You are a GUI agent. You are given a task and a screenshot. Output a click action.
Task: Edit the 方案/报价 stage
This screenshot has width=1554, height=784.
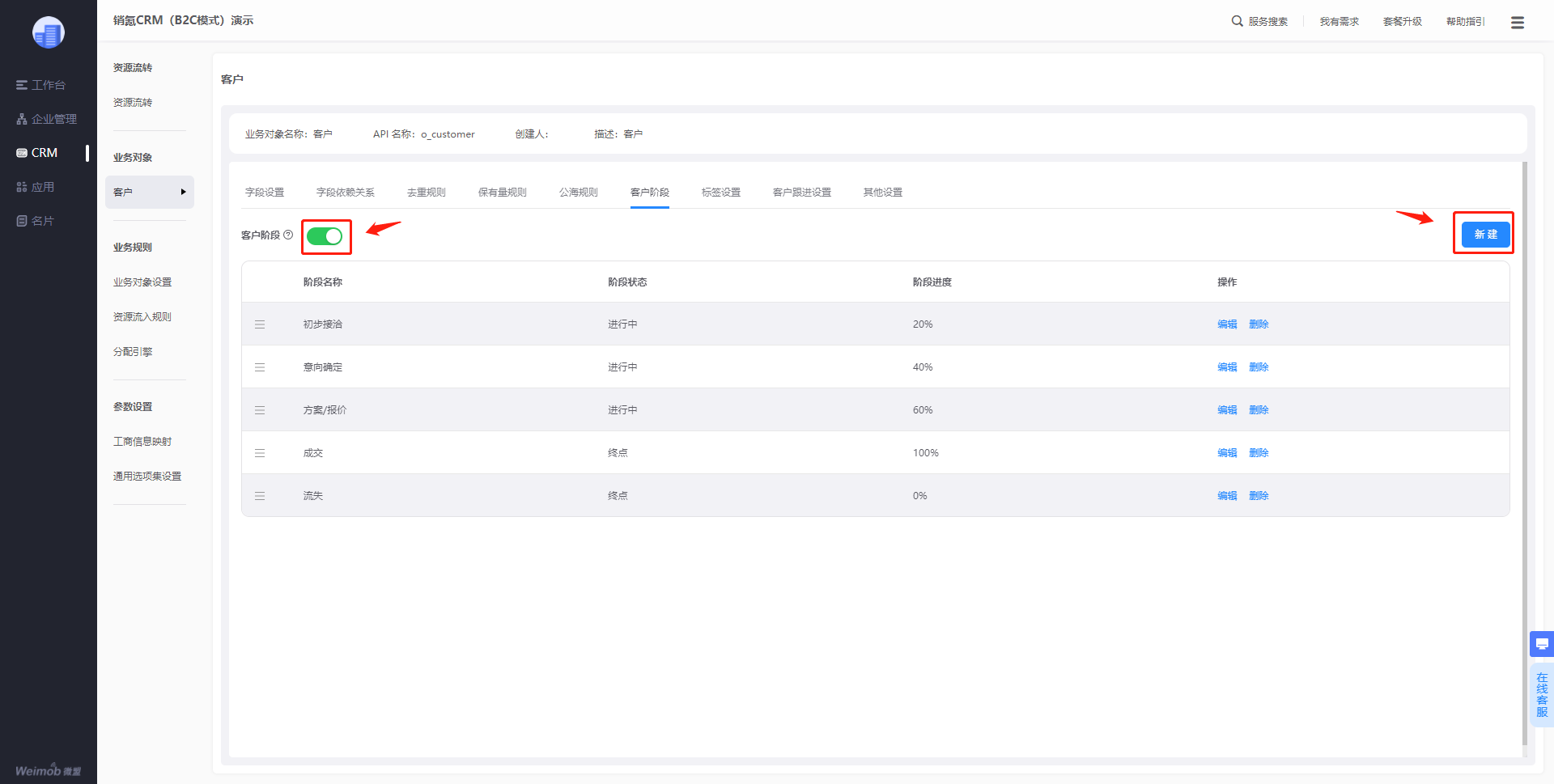tap(1228, 410)
